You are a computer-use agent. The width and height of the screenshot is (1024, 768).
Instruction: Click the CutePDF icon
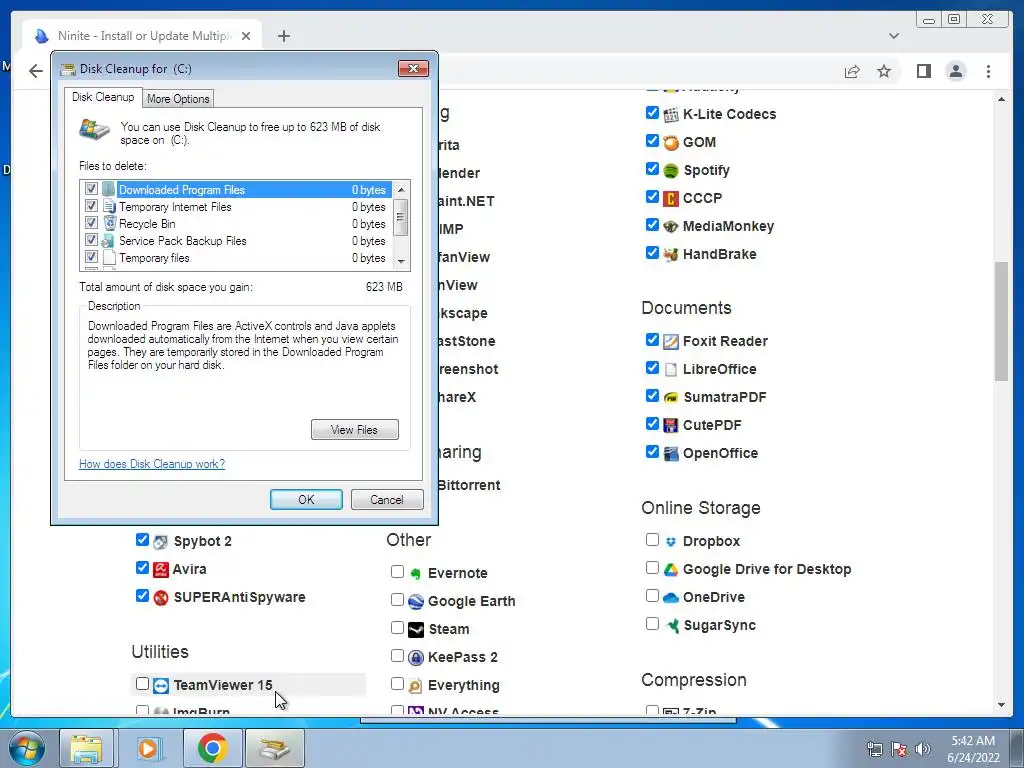click(671, 426)
